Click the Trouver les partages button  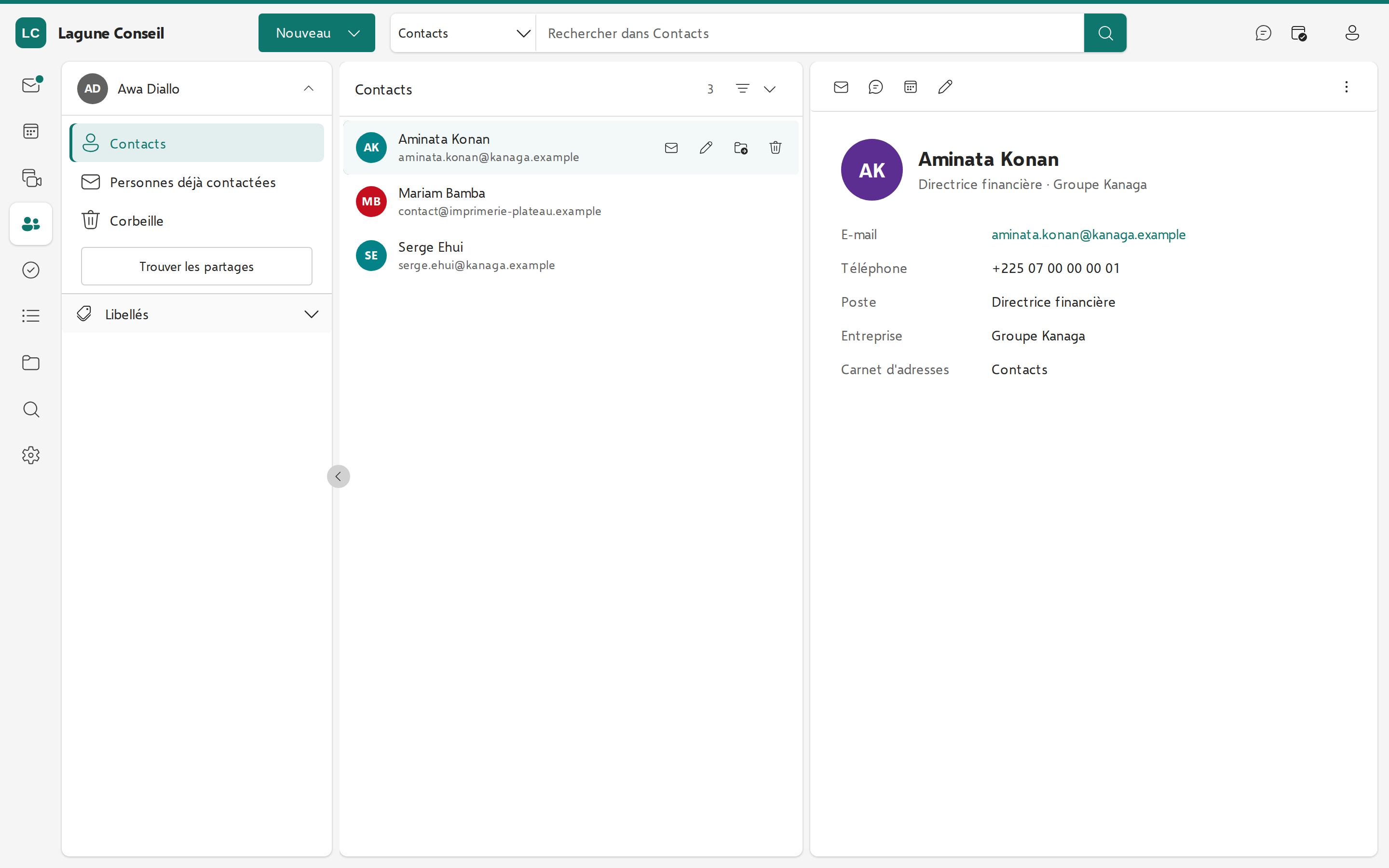click(x=197, y=266)
